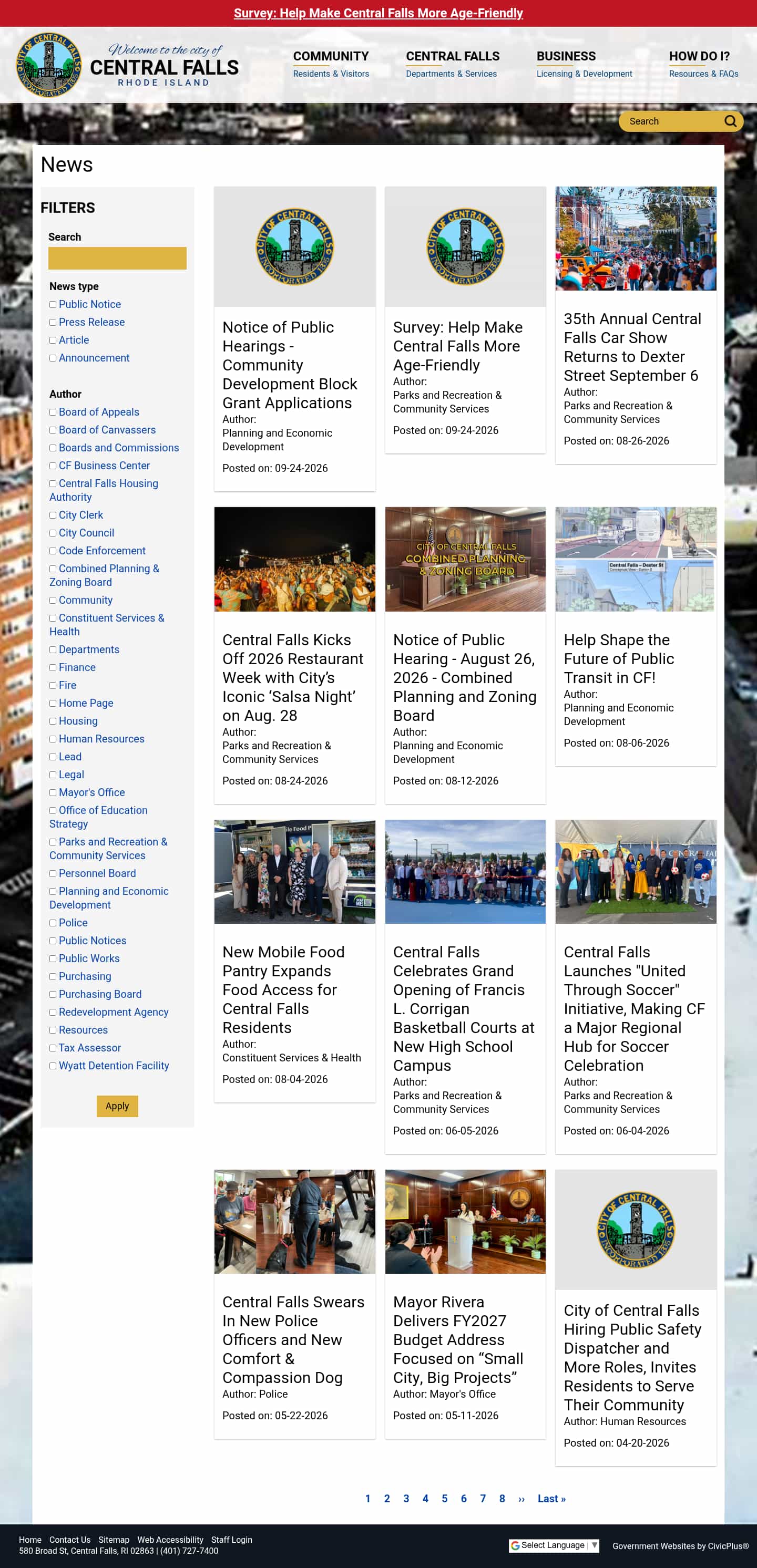Check the Mayor's Office author filter
Viewport: 757px width, 1568px height.
53,792
